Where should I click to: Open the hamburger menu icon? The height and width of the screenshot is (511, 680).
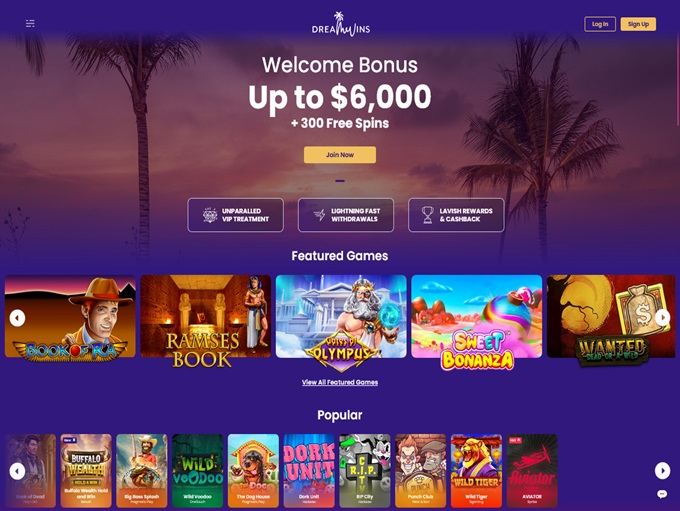pyautogui.click(x=30, y=23)
